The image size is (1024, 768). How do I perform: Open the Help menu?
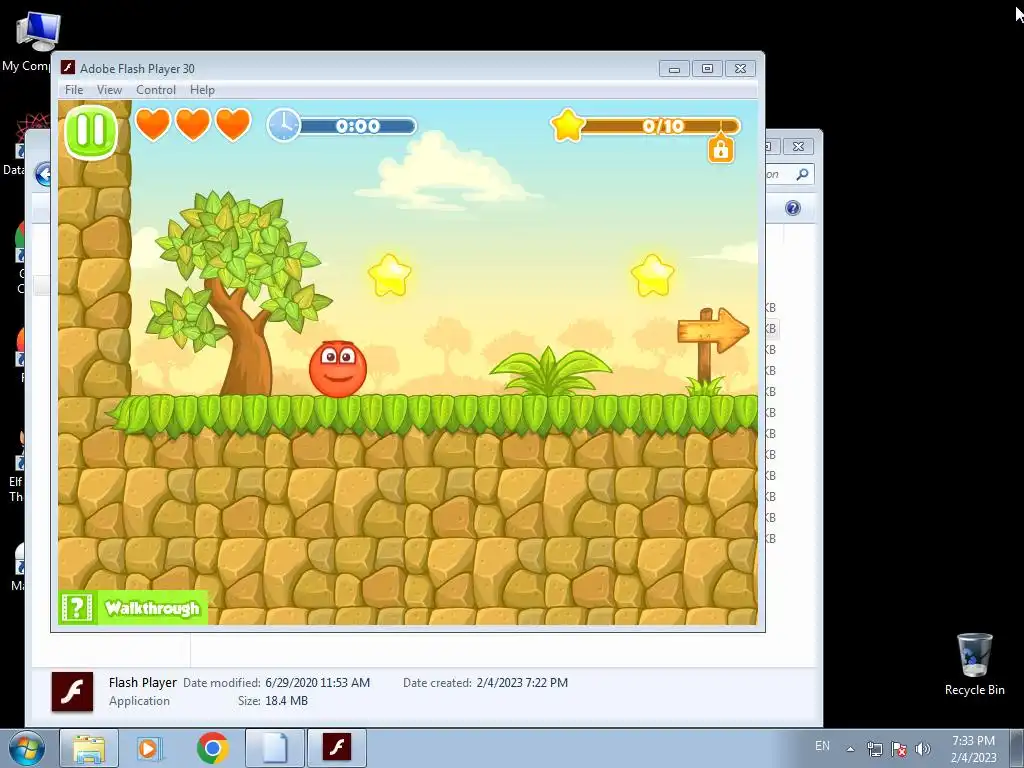(202, 90)
